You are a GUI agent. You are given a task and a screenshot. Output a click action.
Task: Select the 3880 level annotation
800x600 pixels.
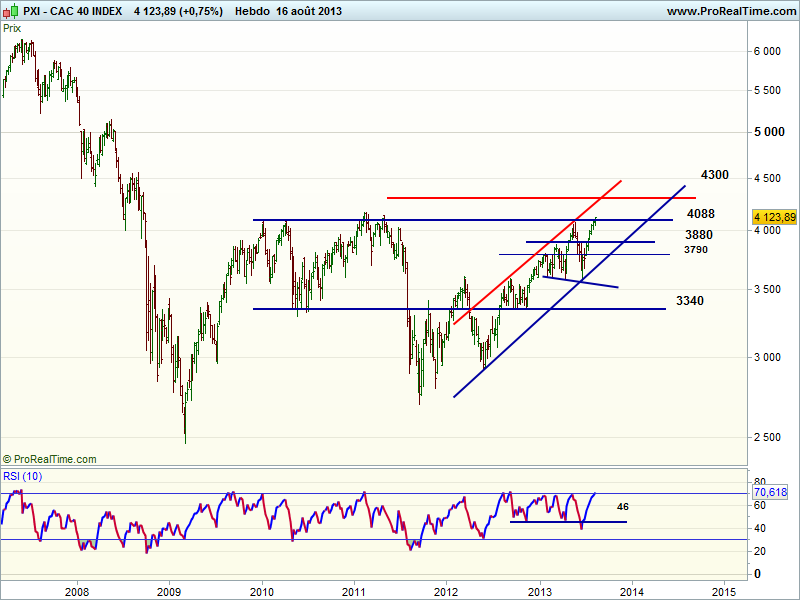[x=698, y=235]
